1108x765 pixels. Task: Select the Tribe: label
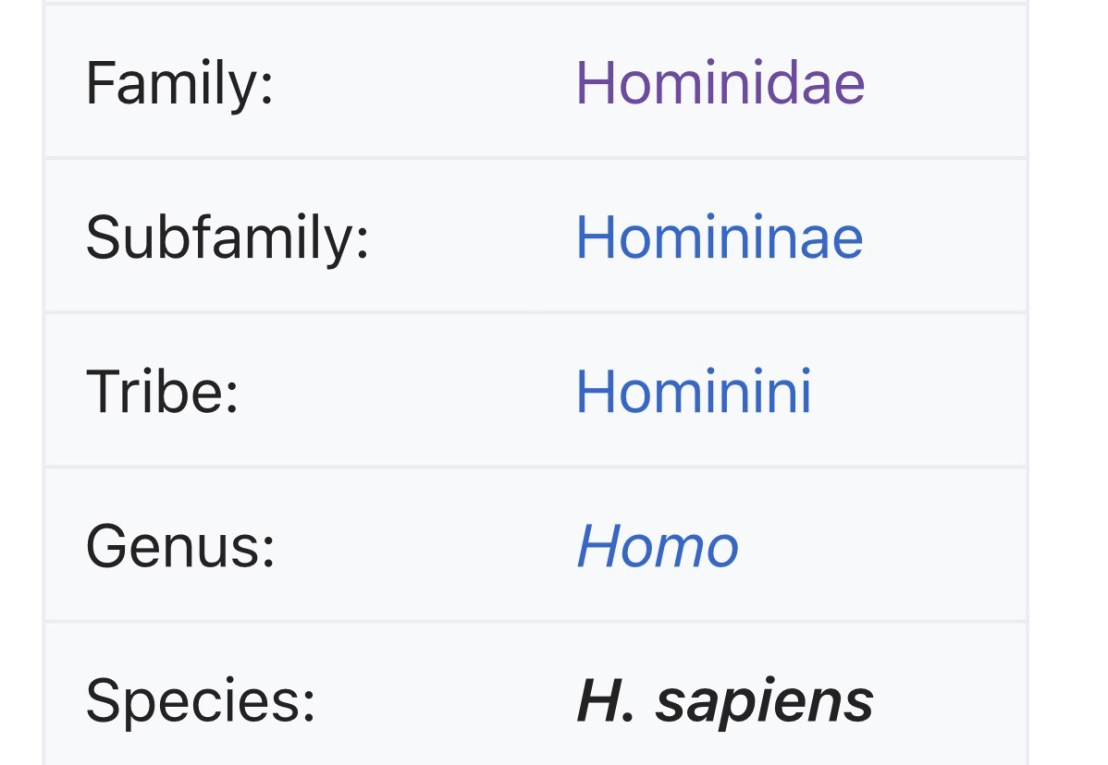coord(162,391)
